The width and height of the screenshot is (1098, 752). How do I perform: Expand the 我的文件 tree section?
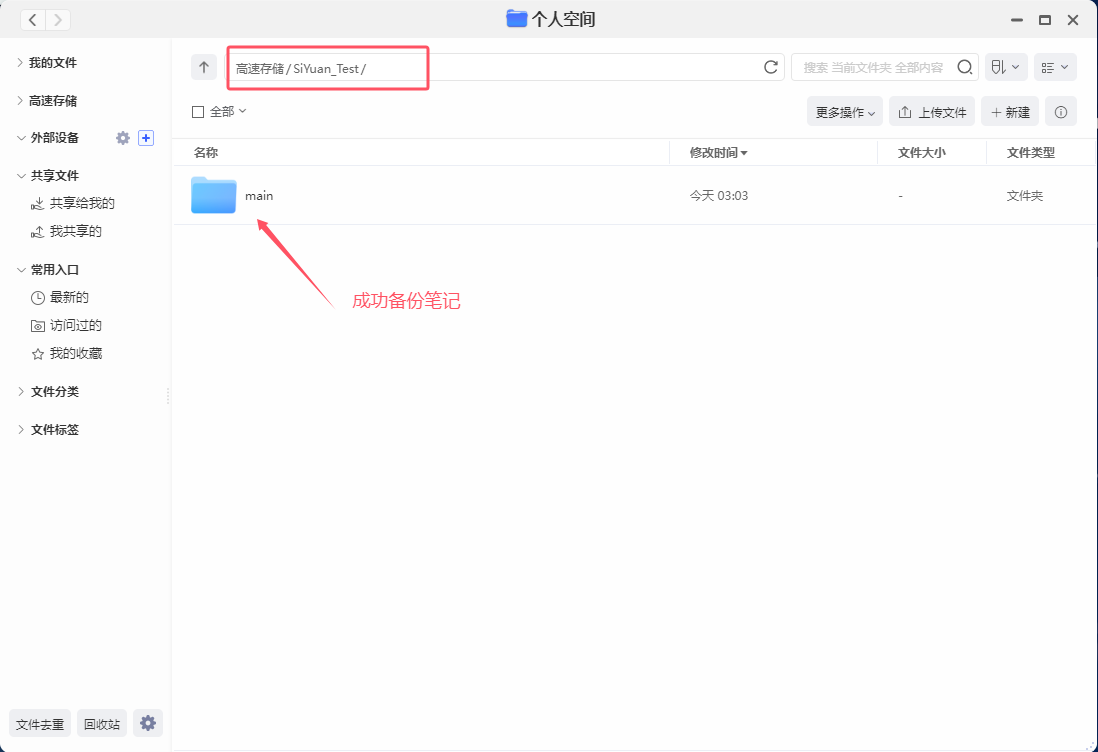click(21, 63)
